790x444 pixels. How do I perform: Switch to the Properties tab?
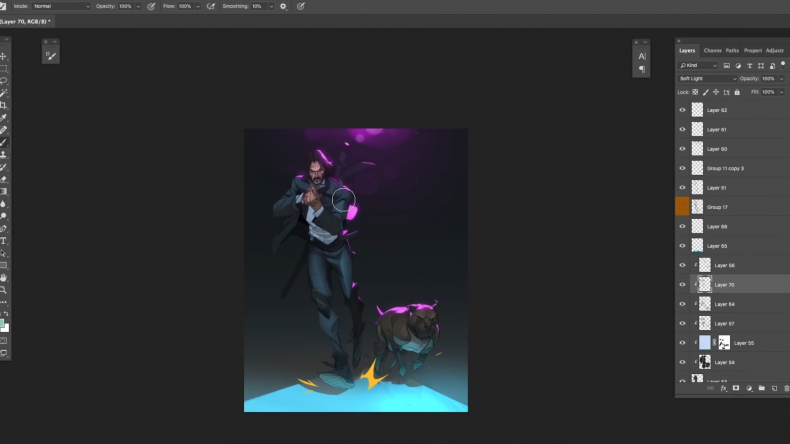pos(753,50)
